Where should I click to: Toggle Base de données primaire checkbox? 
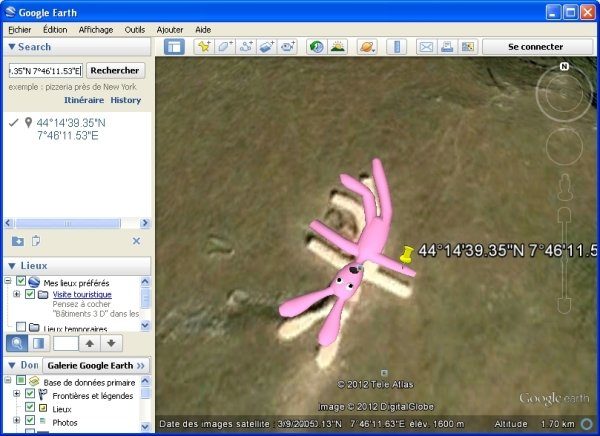[21, 380]
